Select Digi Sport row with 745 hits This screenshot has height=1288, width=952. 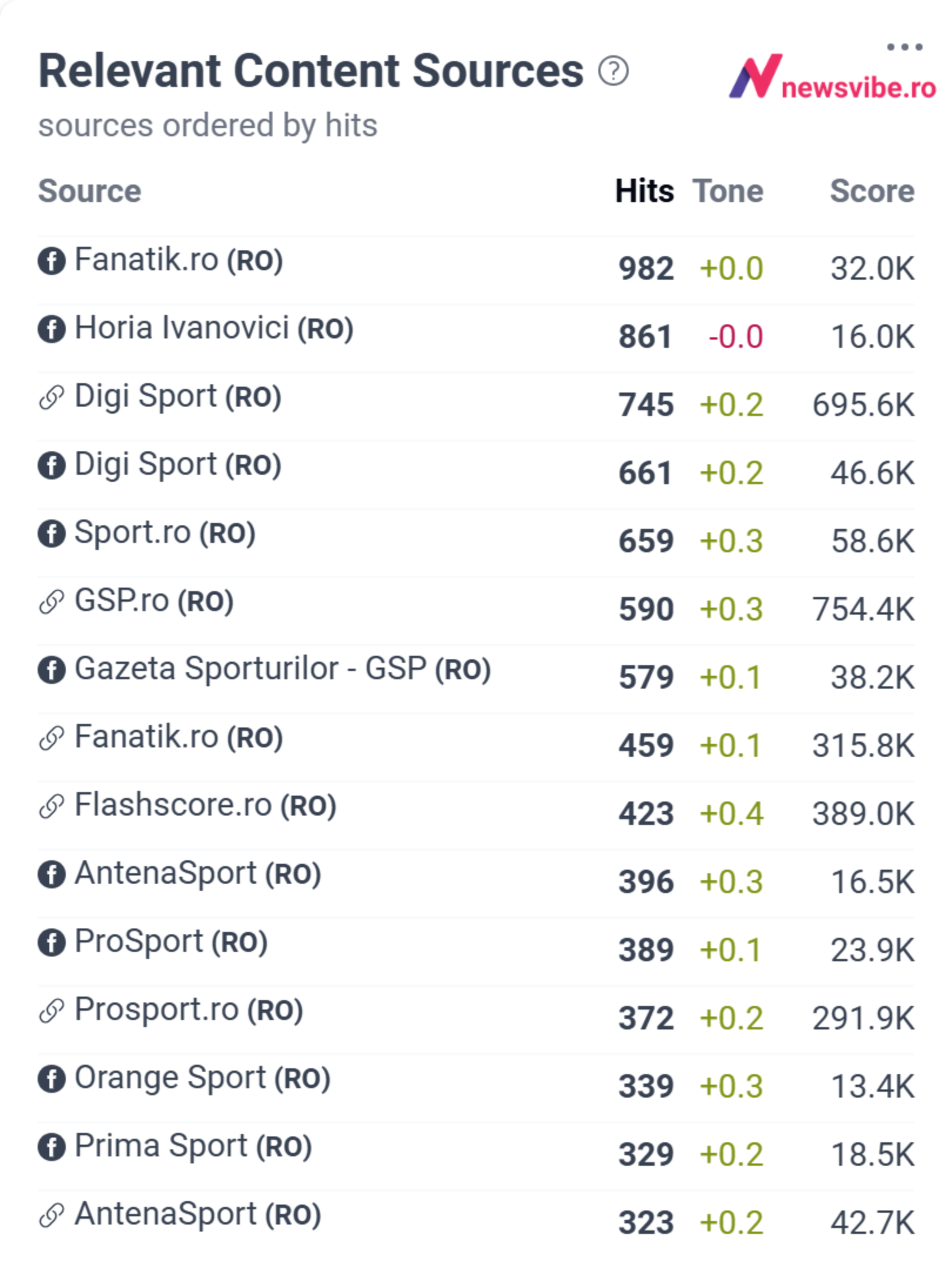[x=476, y=406]
